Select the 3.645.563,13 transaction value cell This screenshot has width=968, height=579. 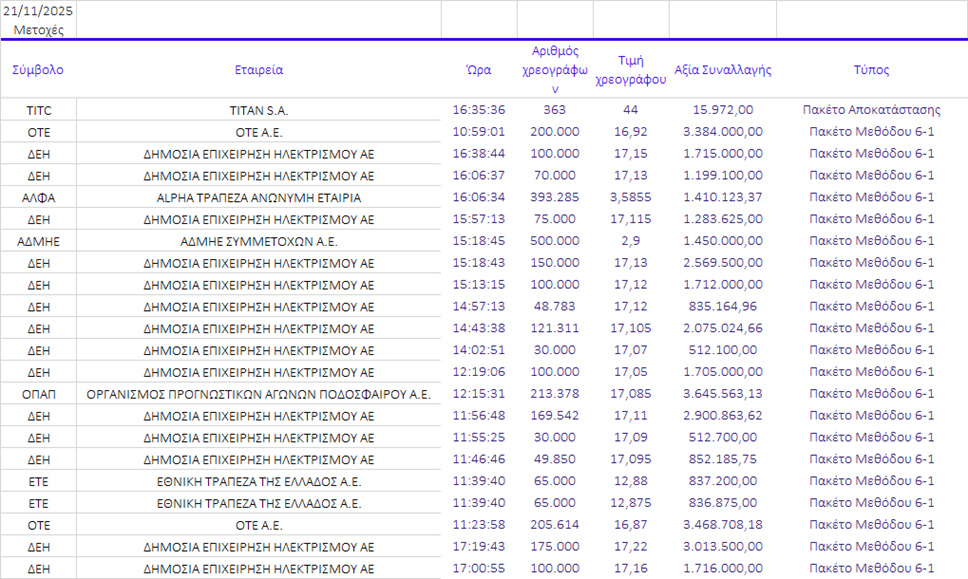coord(723,394)
